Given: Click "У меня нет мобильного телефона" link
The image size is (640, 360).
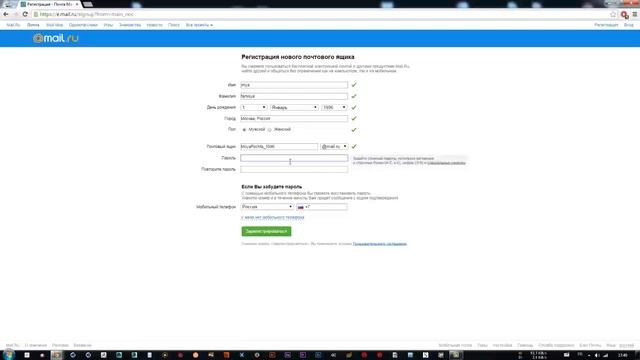Looking at the screenshot, I should tap(273, 218).
